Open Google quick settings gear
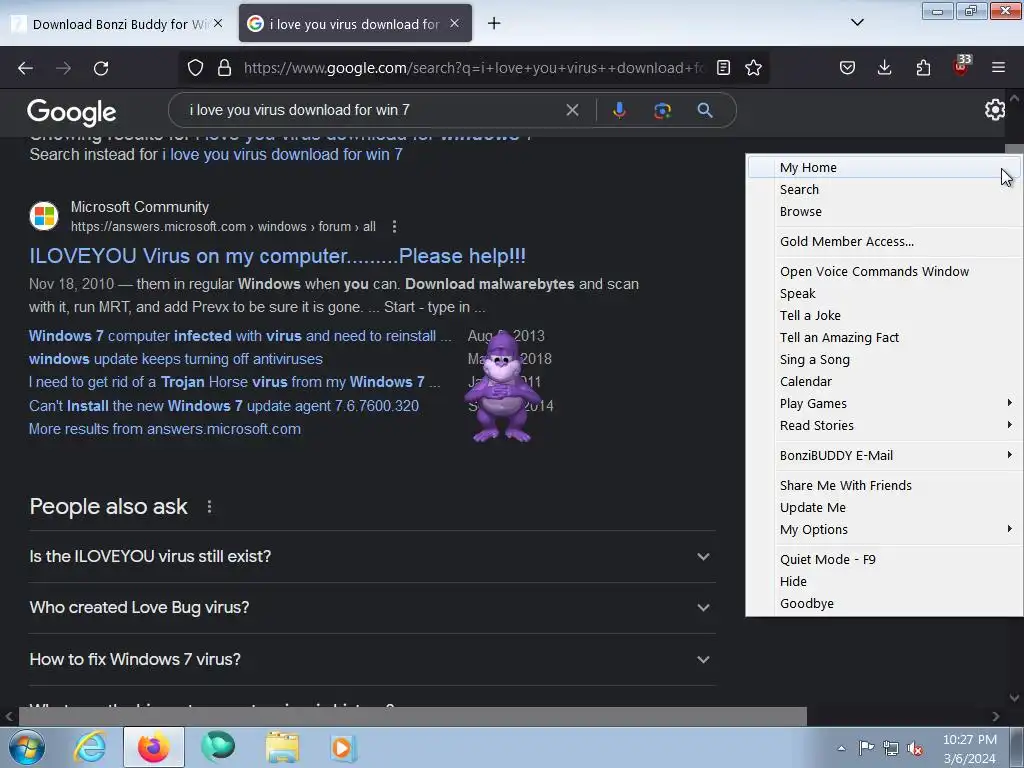1024x768 pixels. point(995,110)
